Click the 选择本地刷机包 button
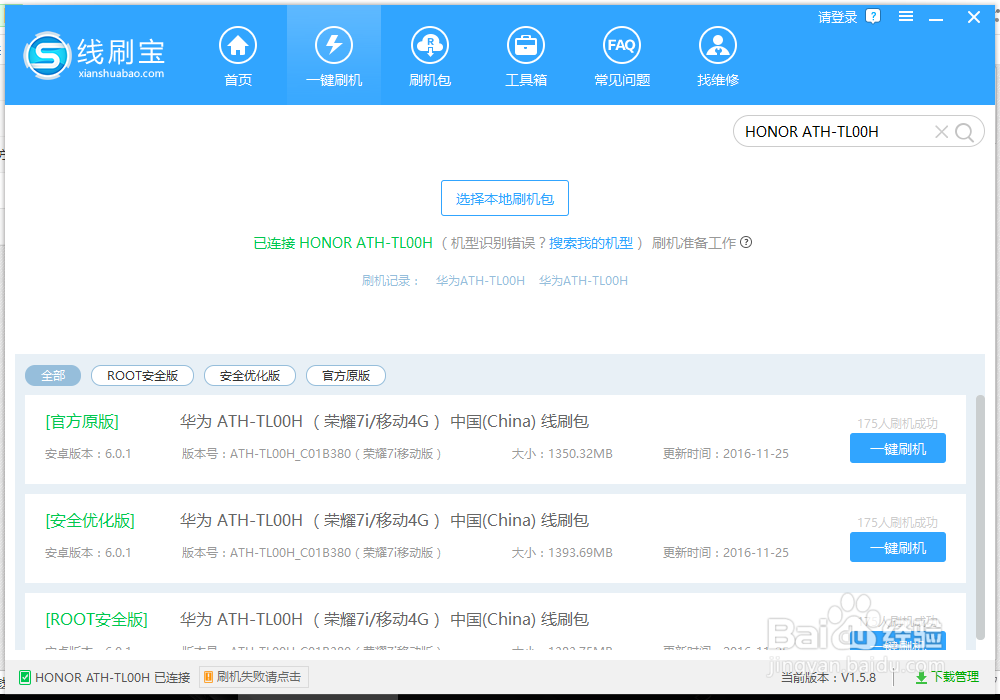This screenshot has width=1000, height=700. (x=504, y=198)
